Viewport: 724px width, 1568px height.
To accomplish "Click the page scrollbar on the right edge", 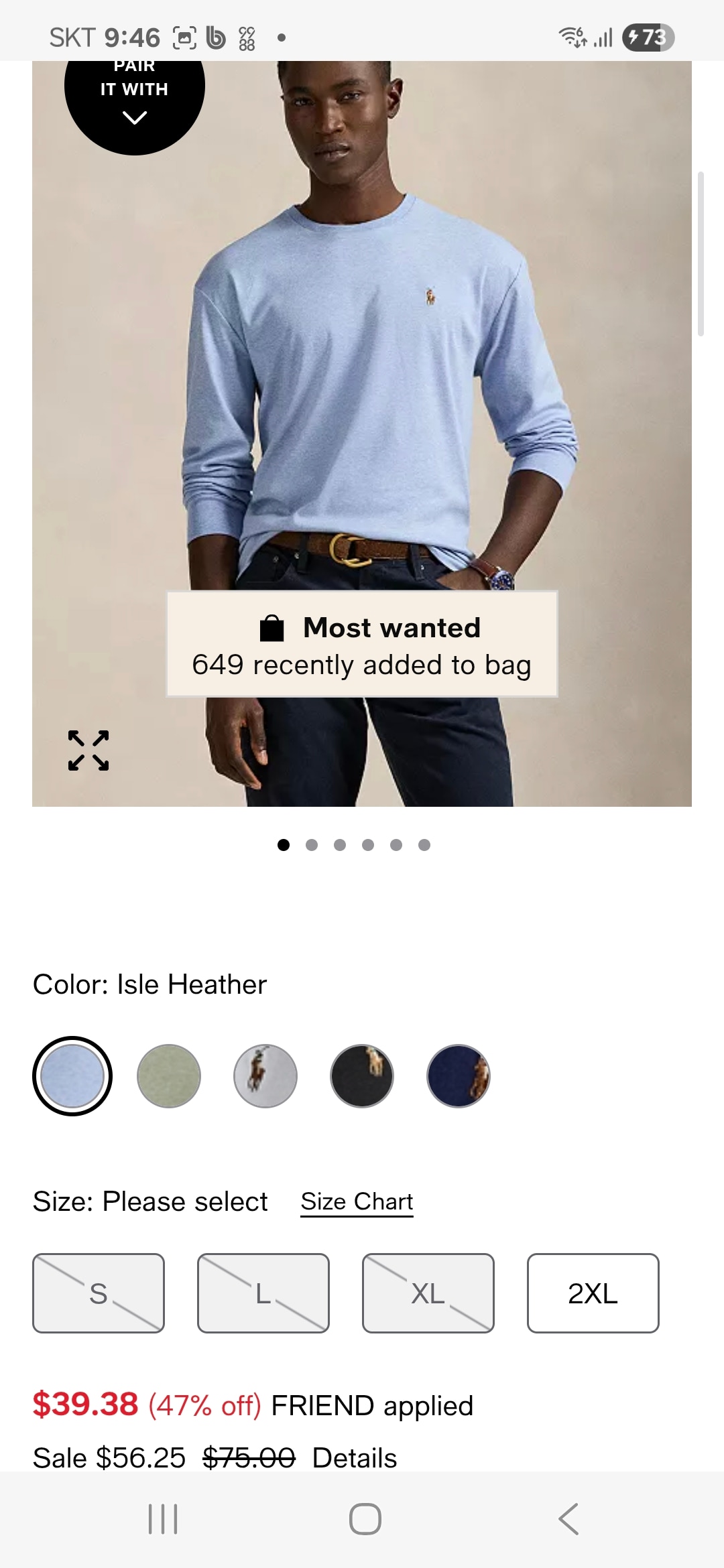I will (x=701, y=253).
